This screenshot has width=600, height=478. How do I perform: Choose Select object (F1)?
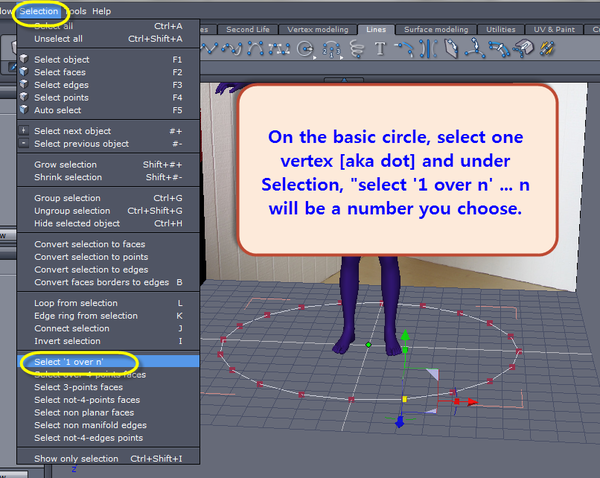pyautogui.click(x=108, y=59)
